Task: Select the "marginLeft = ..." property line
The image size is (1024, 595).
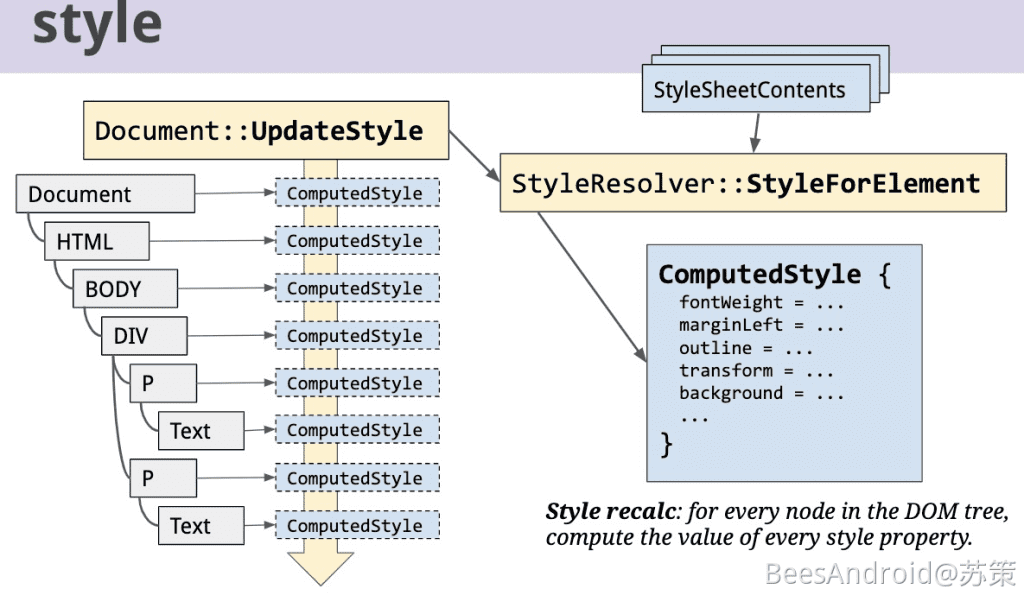Action: point(762,325)
